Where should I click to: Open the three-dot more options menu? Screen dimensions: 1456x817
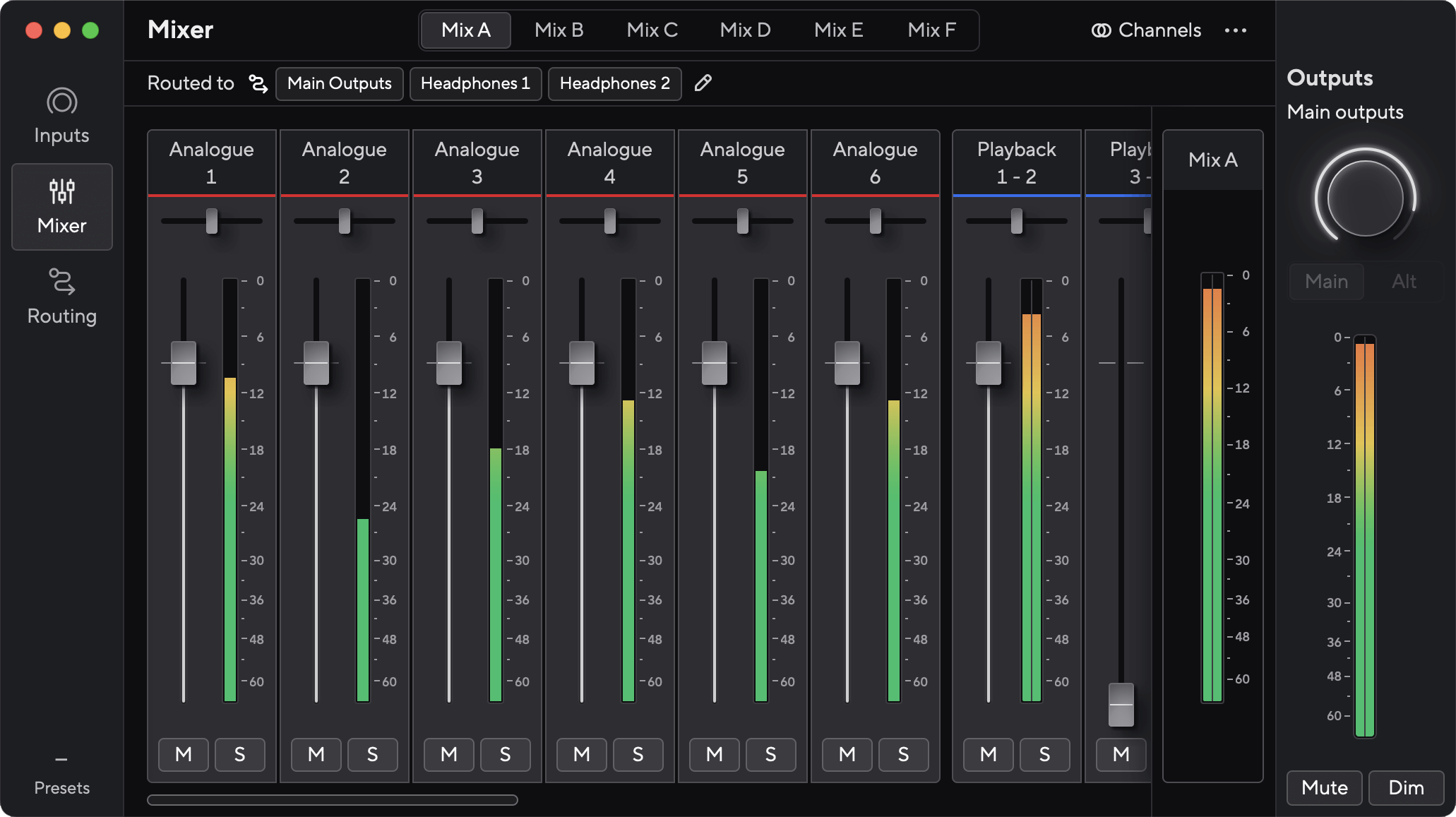click(x=1236, y=30)
